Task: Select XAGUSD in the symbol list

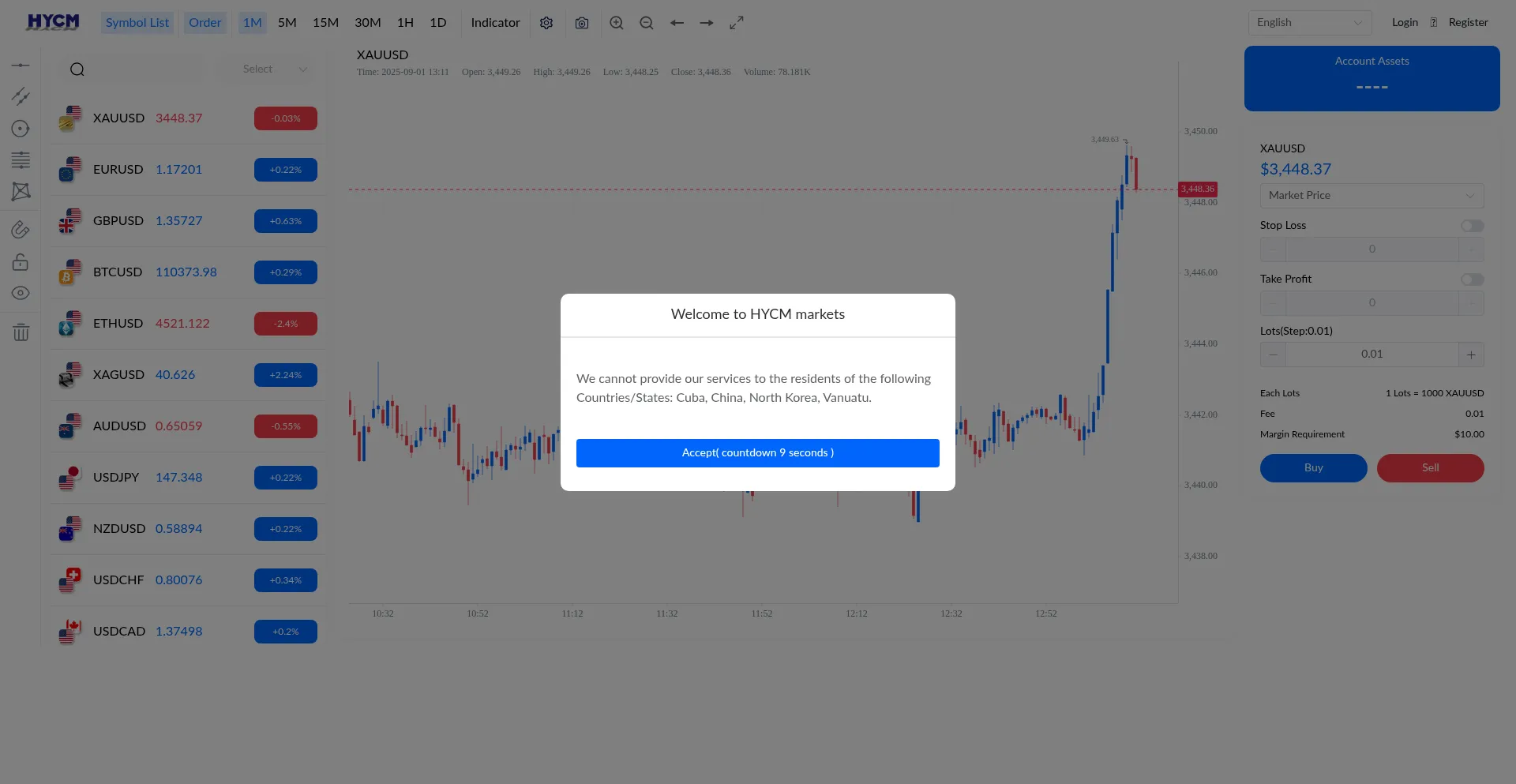Action: coord(188,375)
